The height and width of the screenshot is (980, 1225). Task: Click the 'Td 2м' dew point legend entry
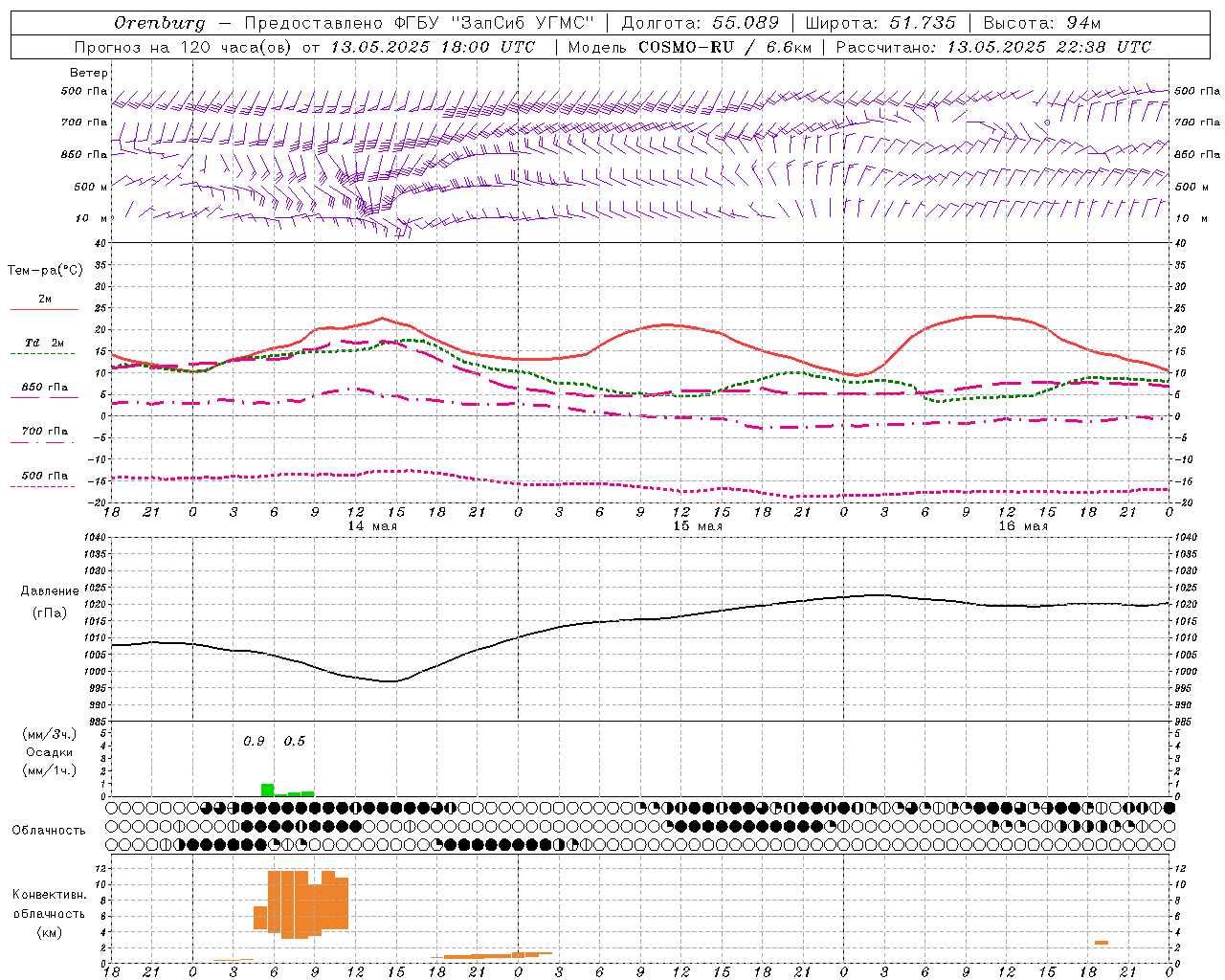coord(45,343)
